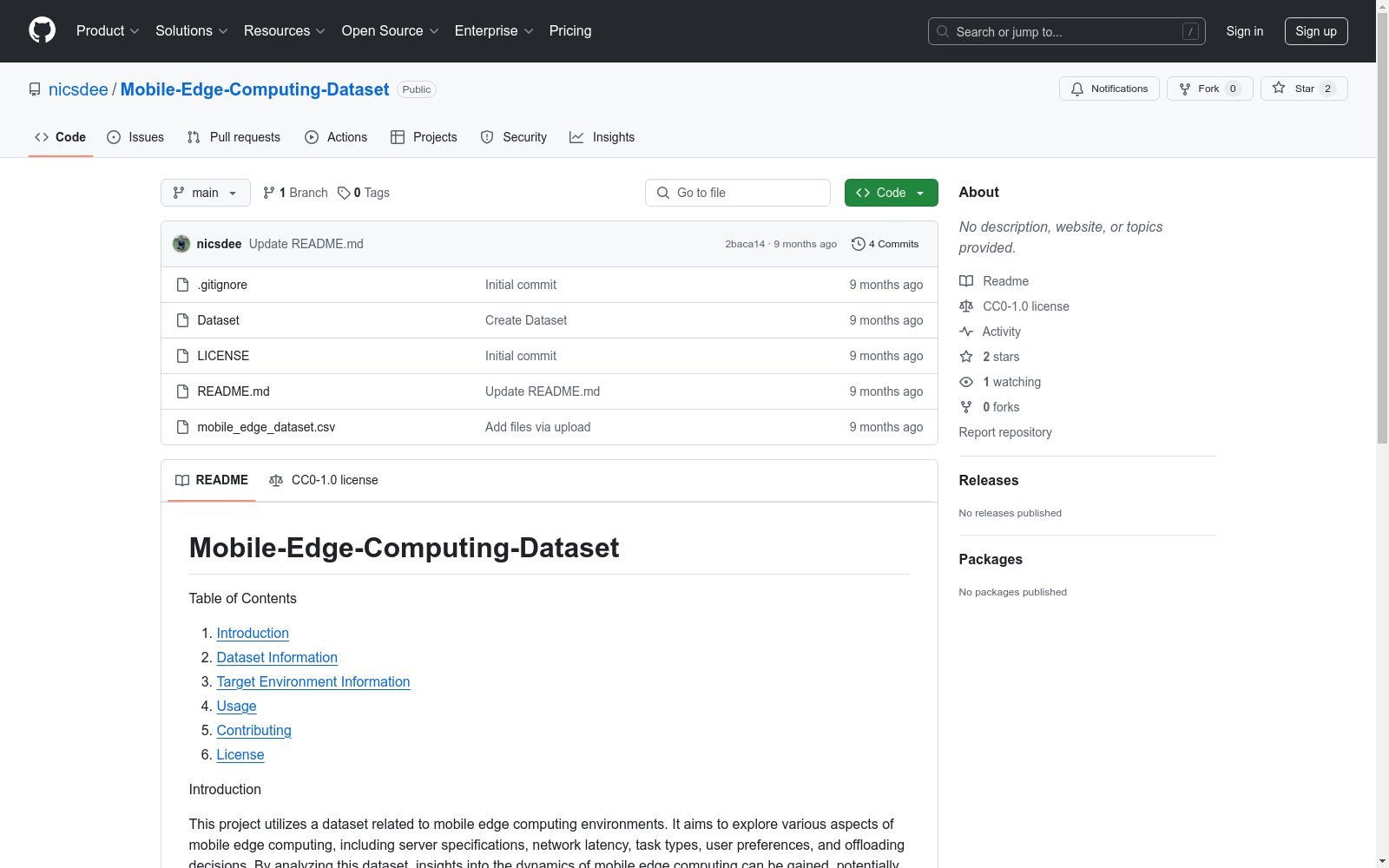Screen dimensions: 1389x868
Task: Click the Sign up button
Action: click(1316, 31)
